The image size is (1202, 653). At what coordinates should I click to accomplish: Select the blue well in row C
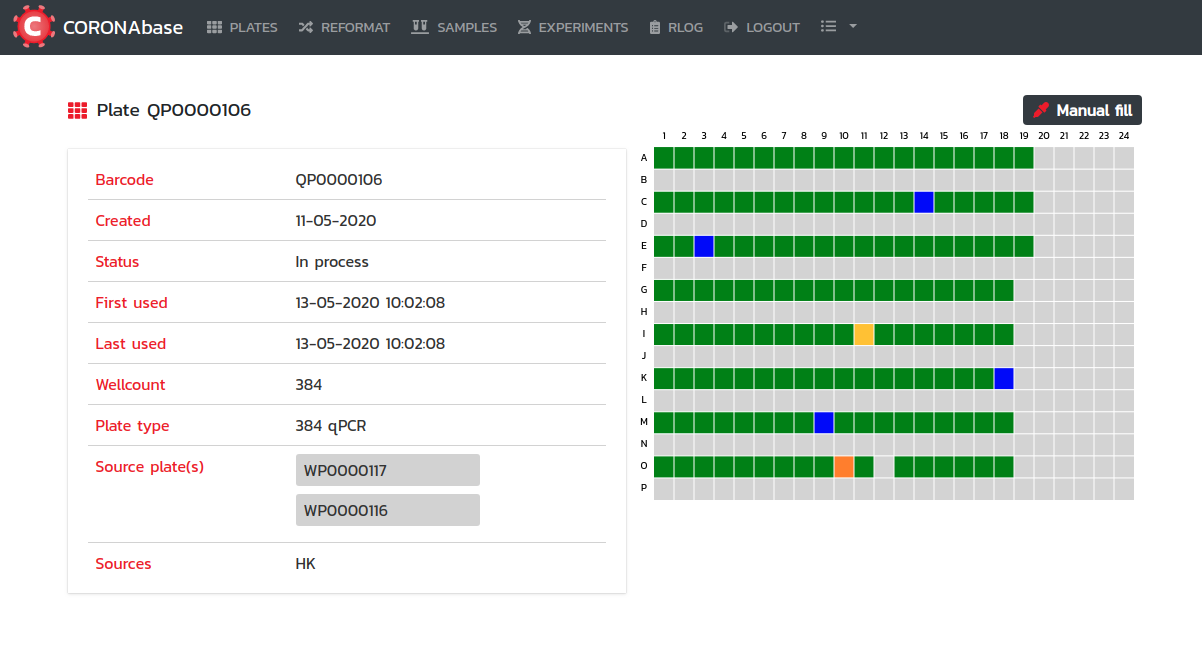point(924,202)
